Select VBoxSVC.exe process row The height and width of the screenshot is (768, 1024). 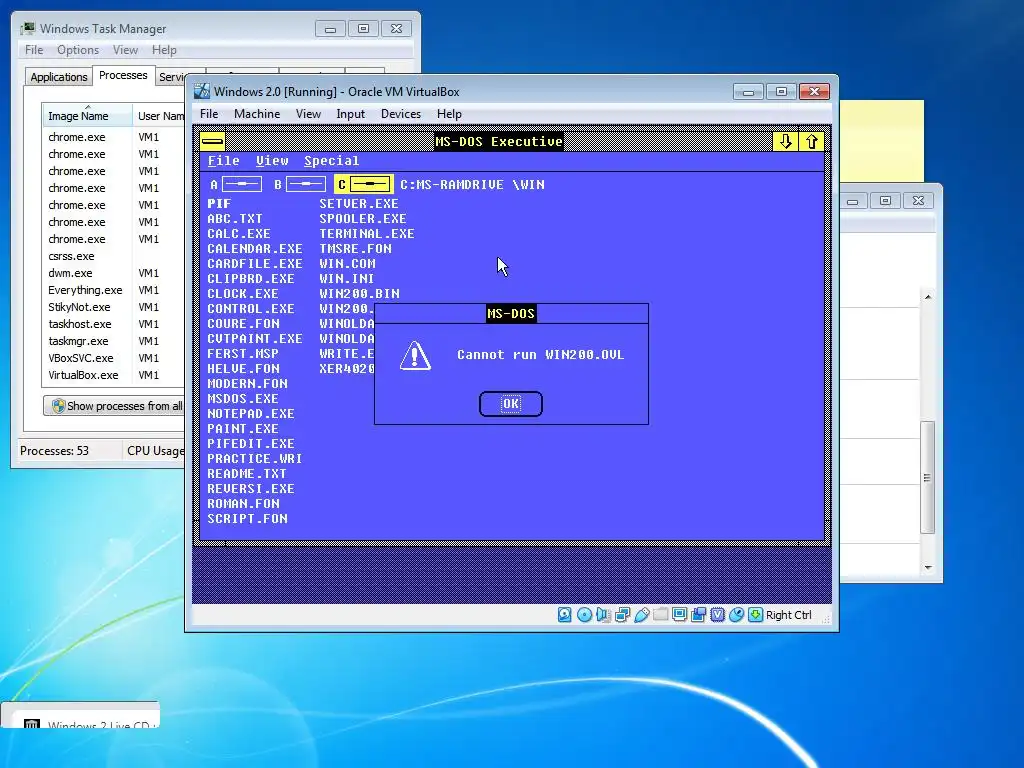(115, 358)
